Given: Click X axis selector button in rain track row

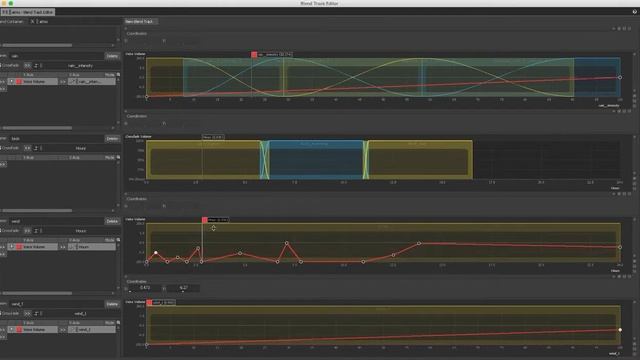Looking at the screenshot, I should click(x=63, y=82).
